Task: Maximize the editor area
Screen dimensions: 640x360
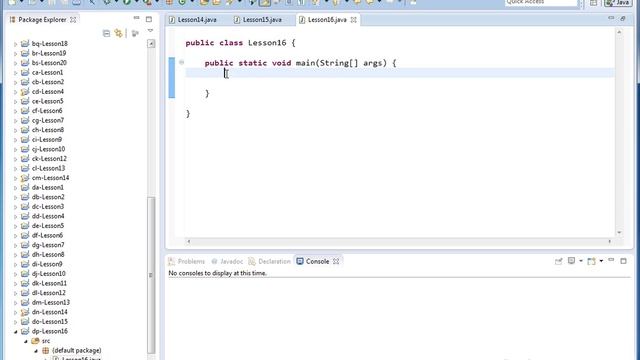Action: [x=623, y=18]
